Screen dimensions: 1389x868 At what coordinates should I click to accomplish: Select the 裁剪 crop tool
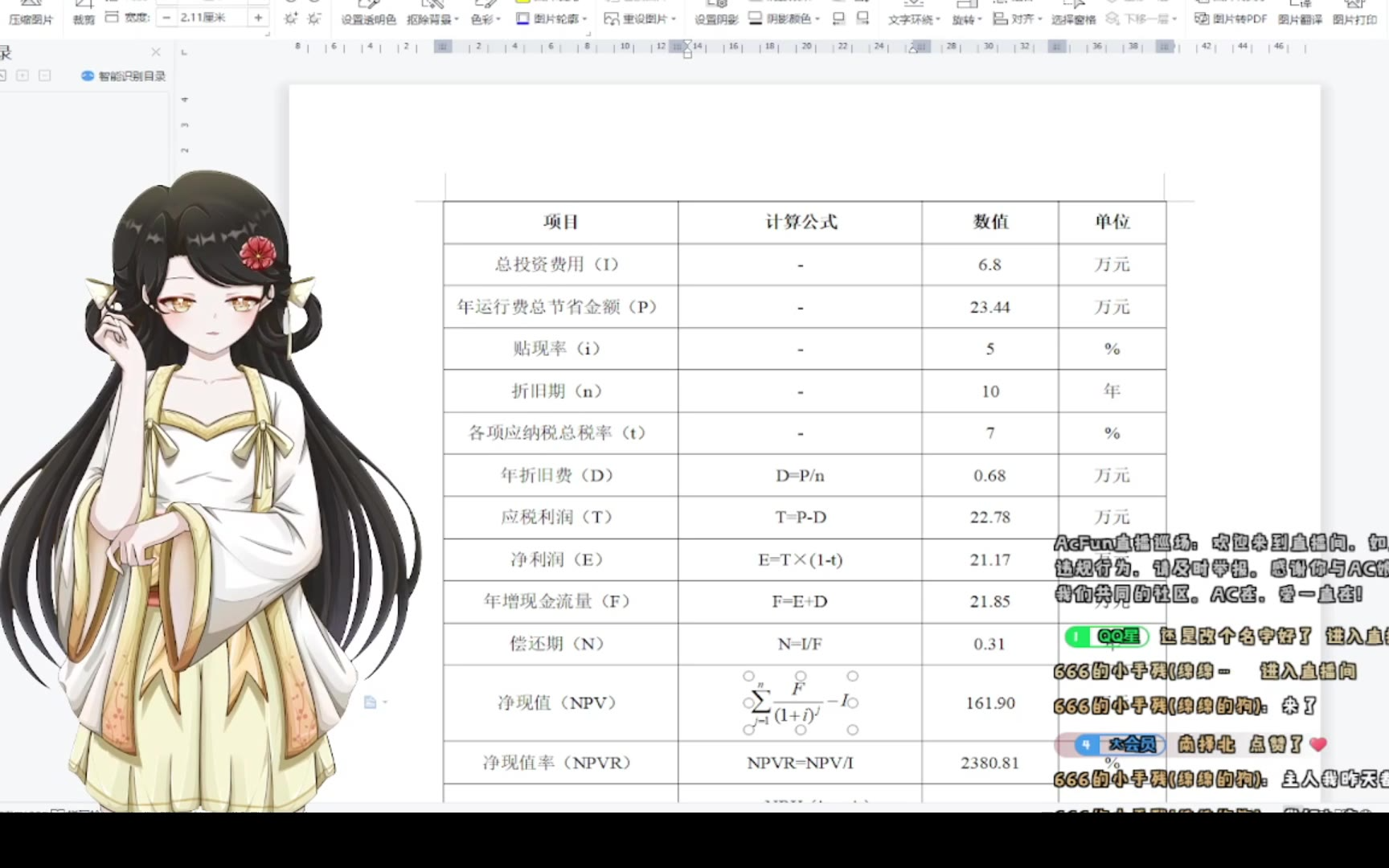(84, 13)
